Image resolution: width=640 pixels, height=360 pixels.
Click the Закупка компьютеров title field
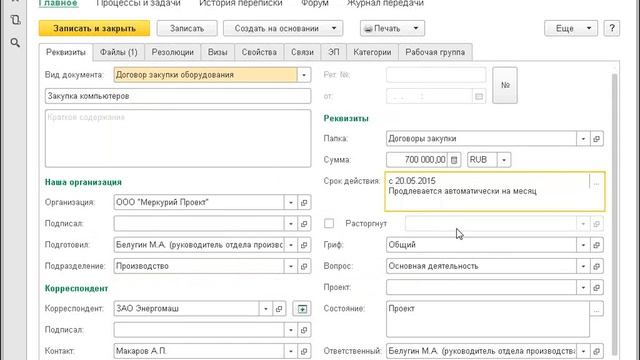pyautogui.click(x=178, y=96)
